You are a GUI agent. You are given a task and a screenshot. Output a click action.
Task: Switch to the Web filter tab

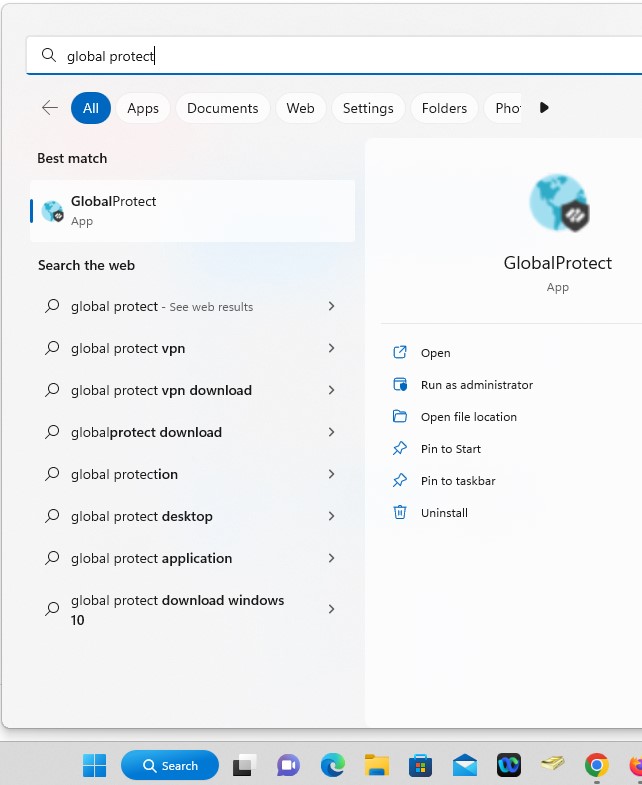[x=300, y=108]
